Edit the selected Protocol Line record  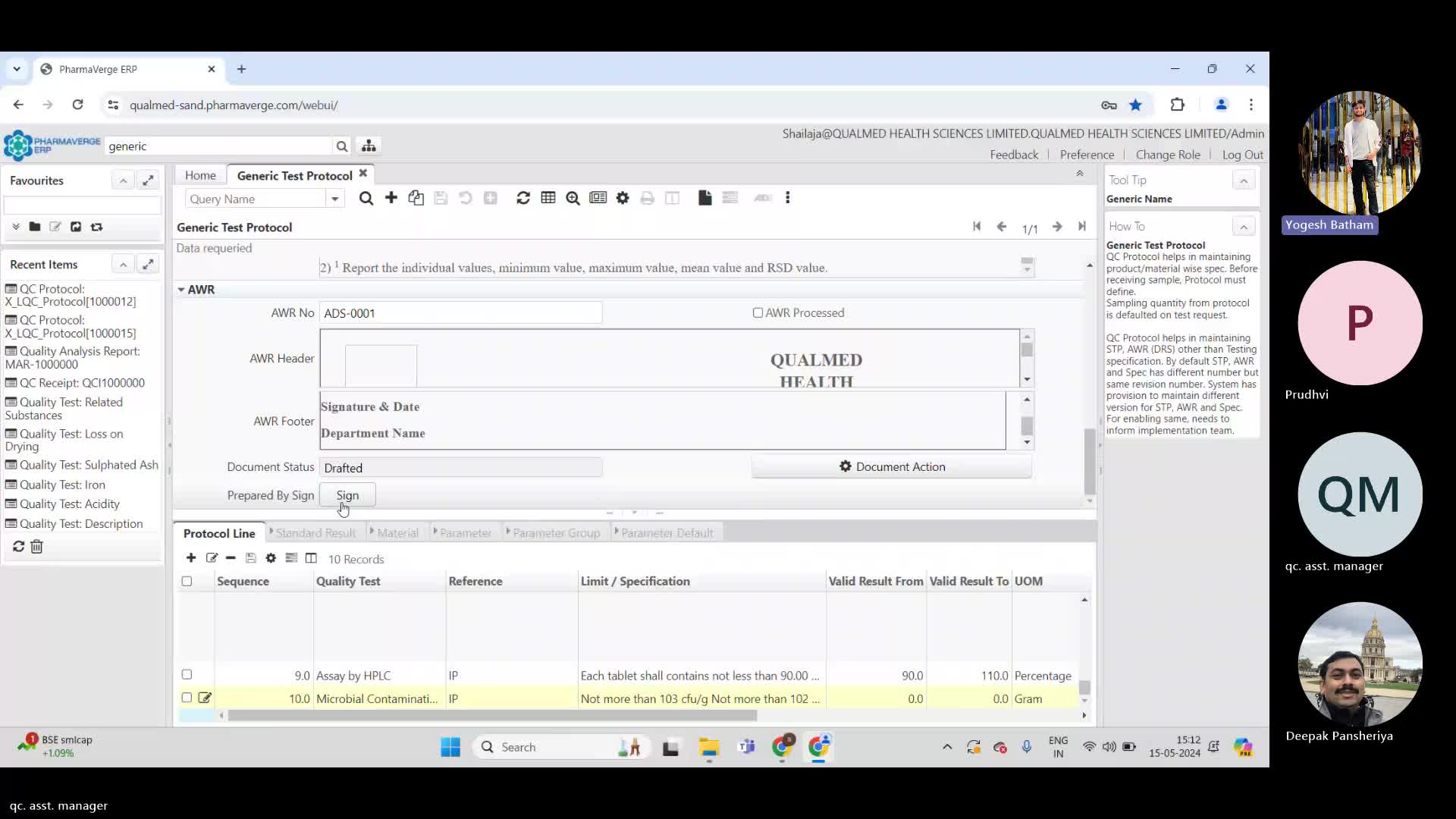(212, 558)
